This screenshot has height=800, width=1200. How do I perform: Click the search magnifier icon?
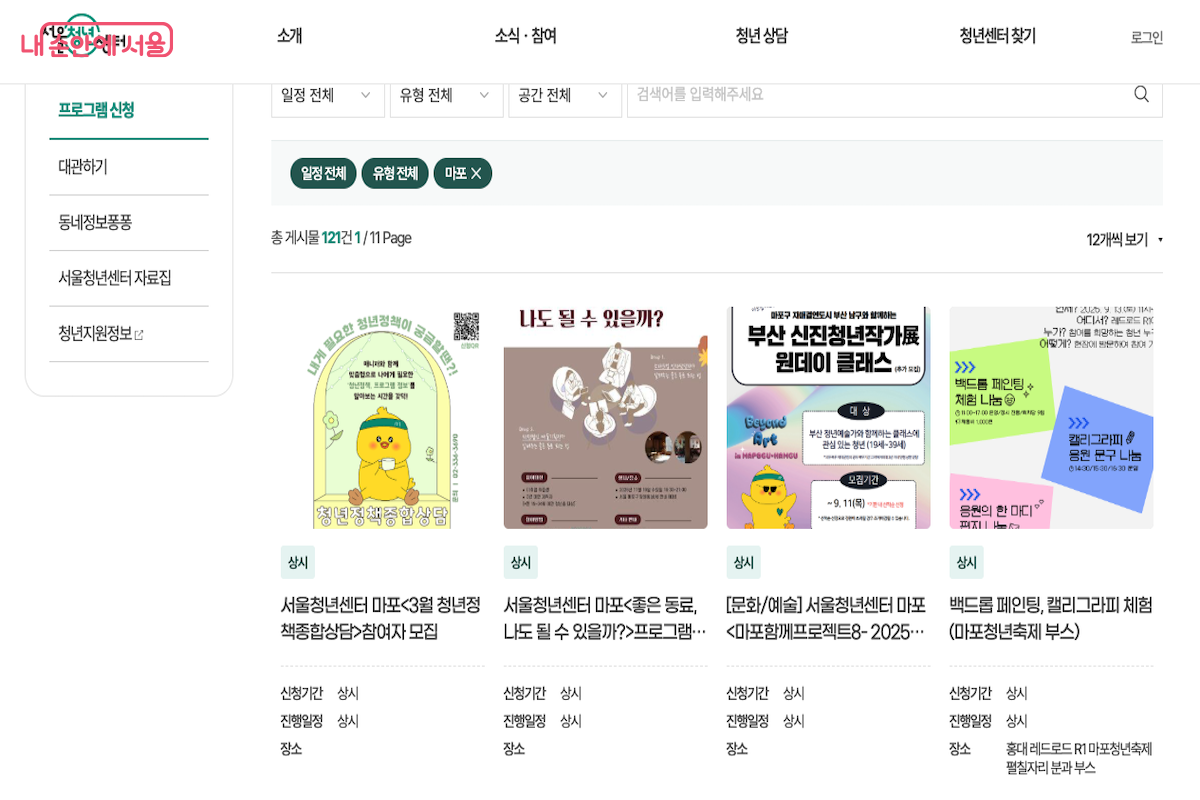click(1141, 94)
